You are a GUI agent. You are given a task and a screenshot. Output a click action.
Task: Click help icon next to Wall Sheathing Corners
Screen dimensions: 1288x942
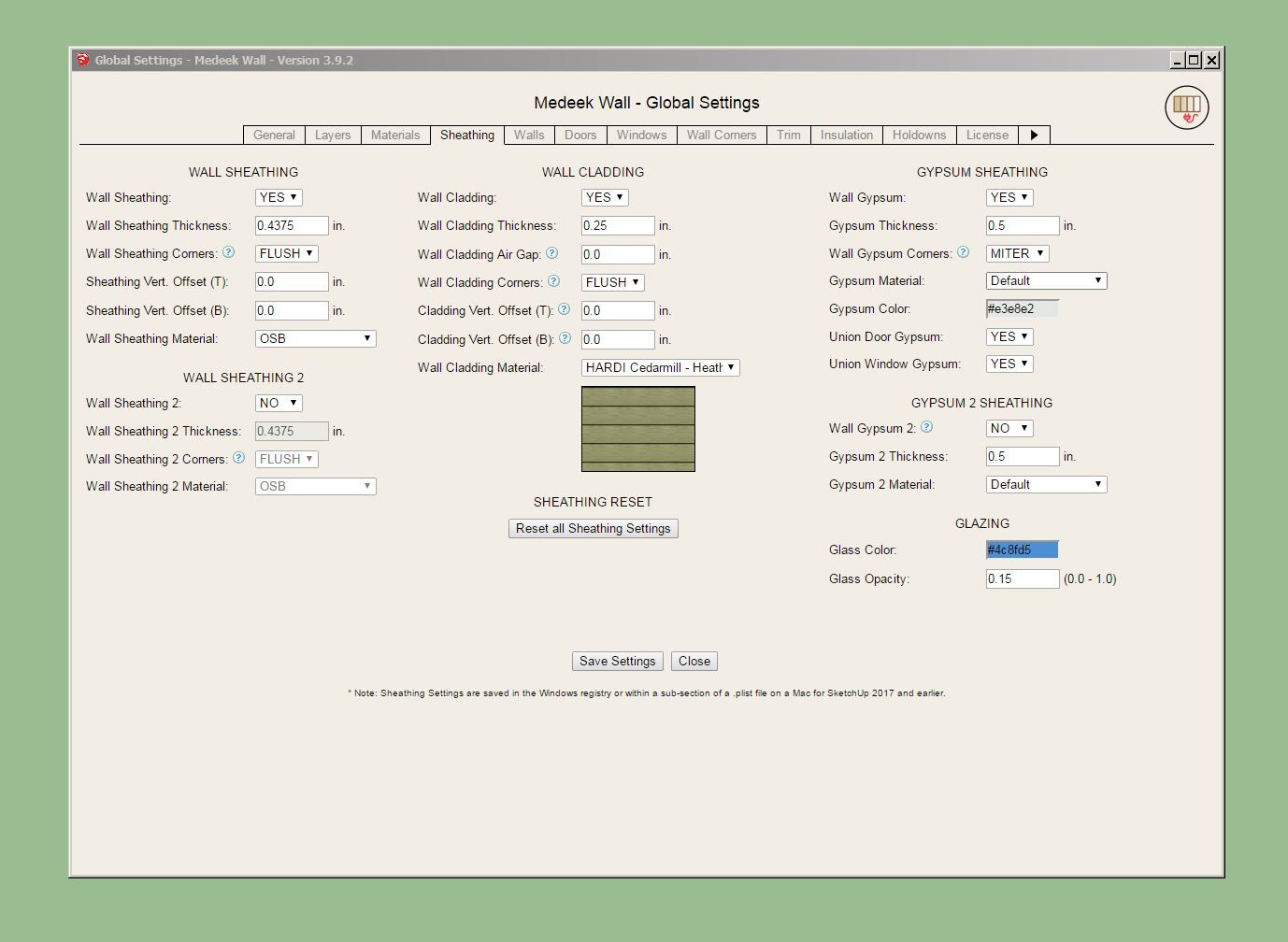point(229,252)
